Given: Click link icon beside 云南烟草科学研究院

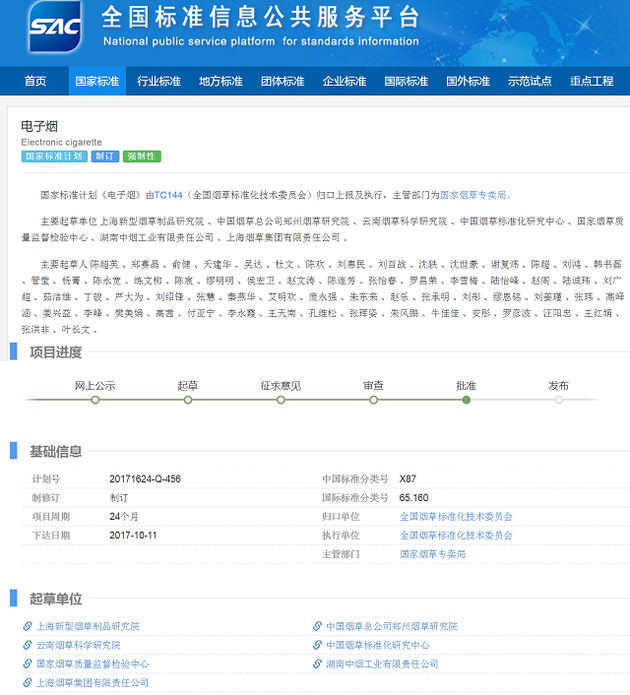Looking at the screenshot, I should [x=27, y=646].
